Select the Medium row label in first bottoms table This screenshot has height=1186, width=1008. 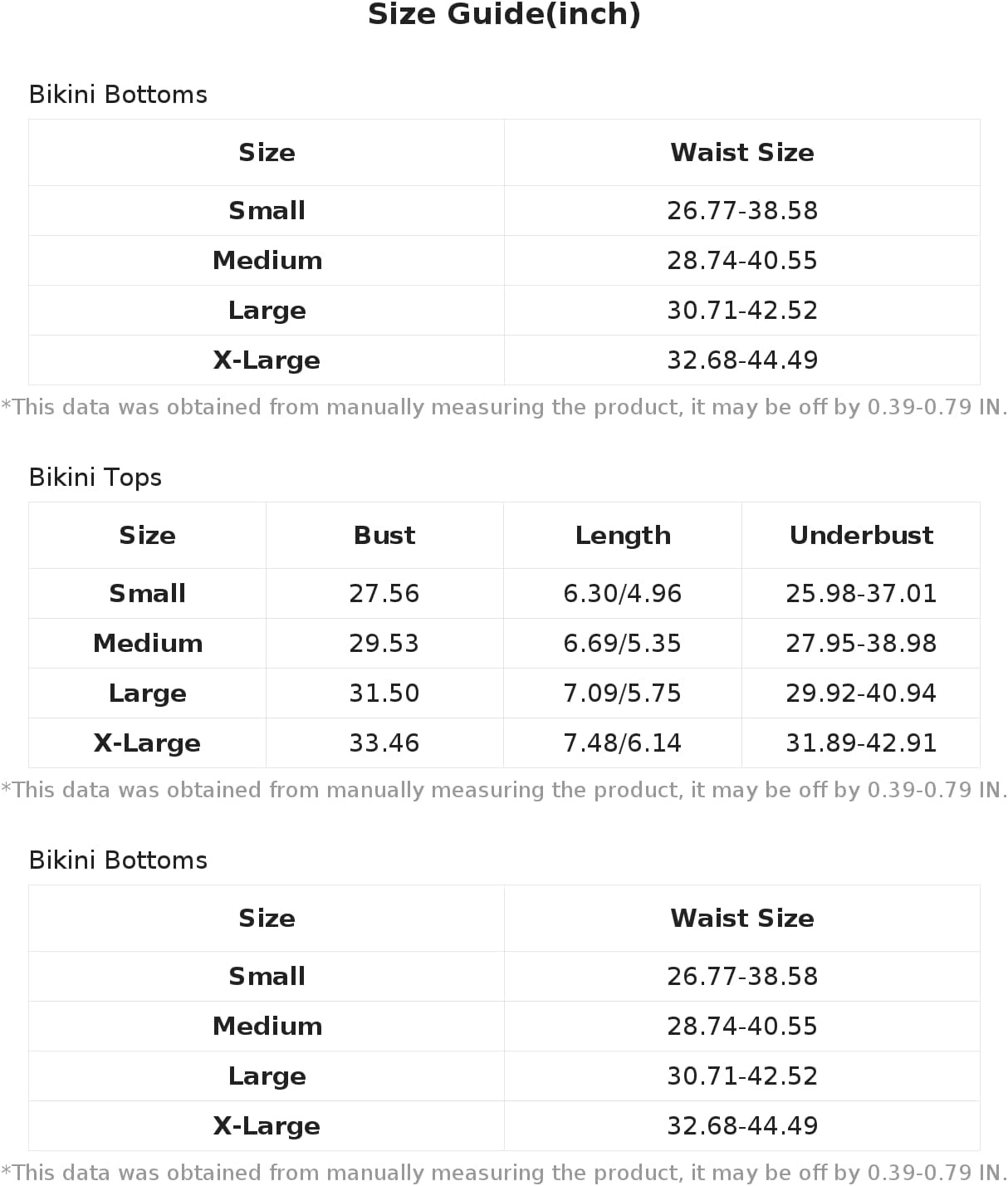click(267, 261)
